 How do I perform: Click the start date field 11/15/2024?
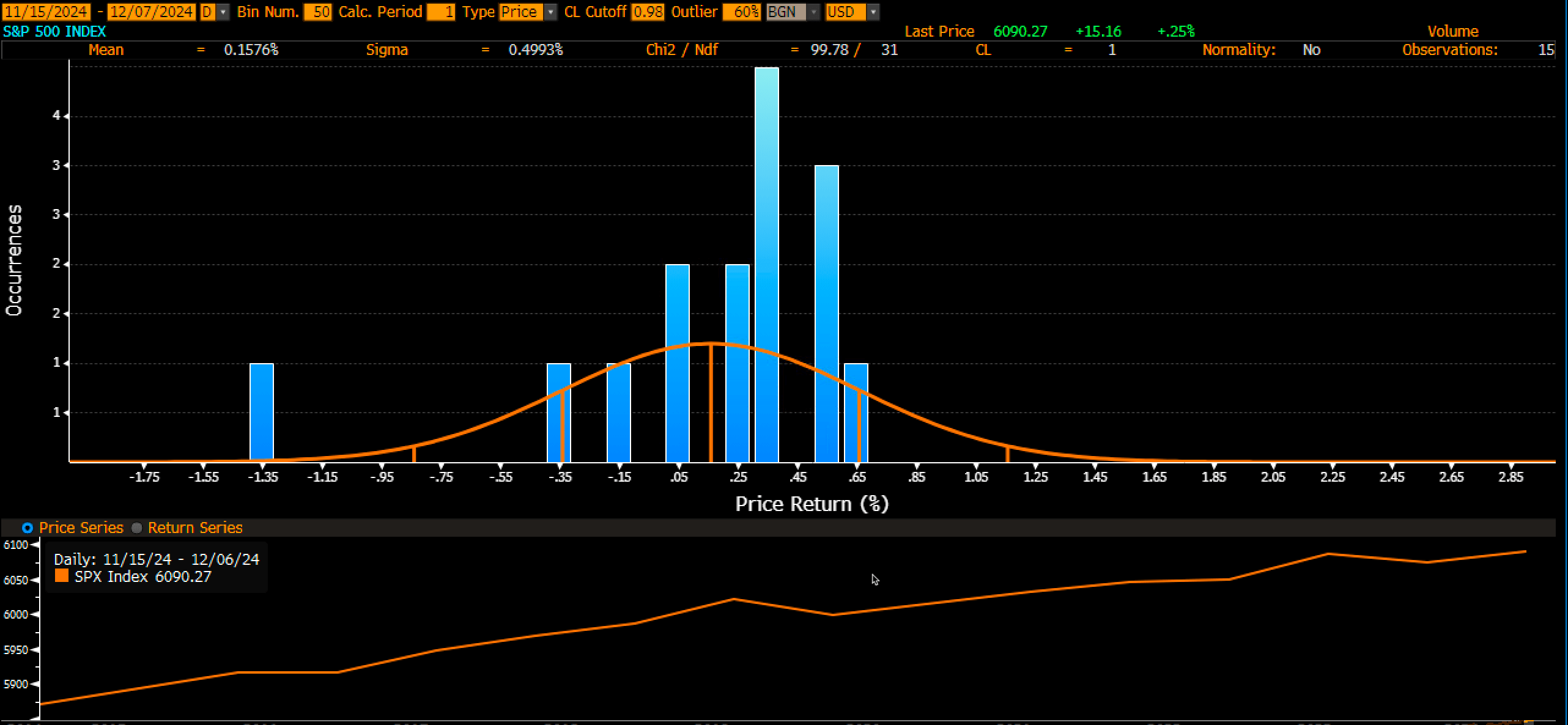[x=46, y=12]
